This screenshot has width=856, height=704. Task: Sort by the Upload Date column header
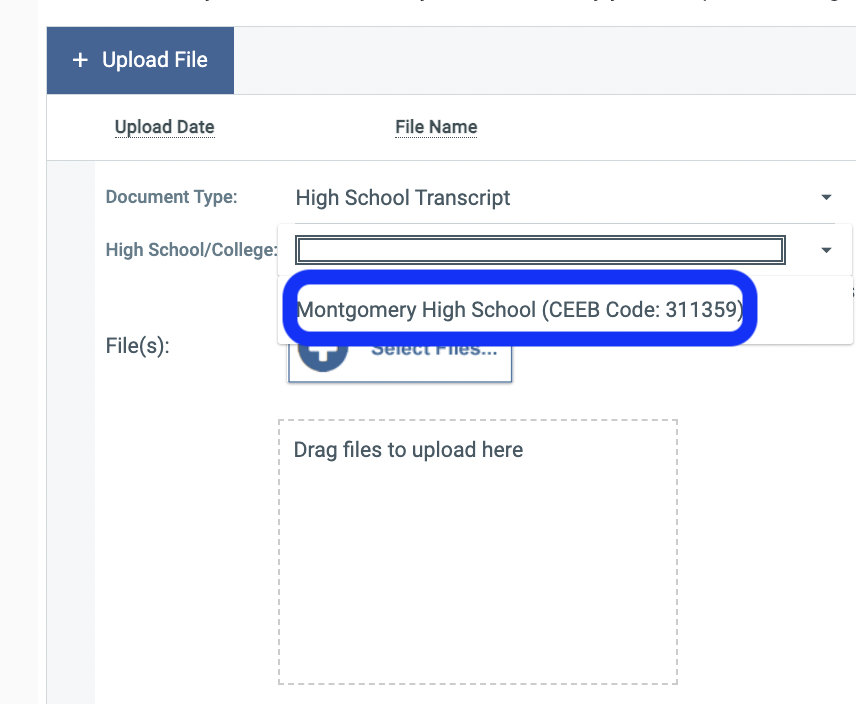(164, 127)
